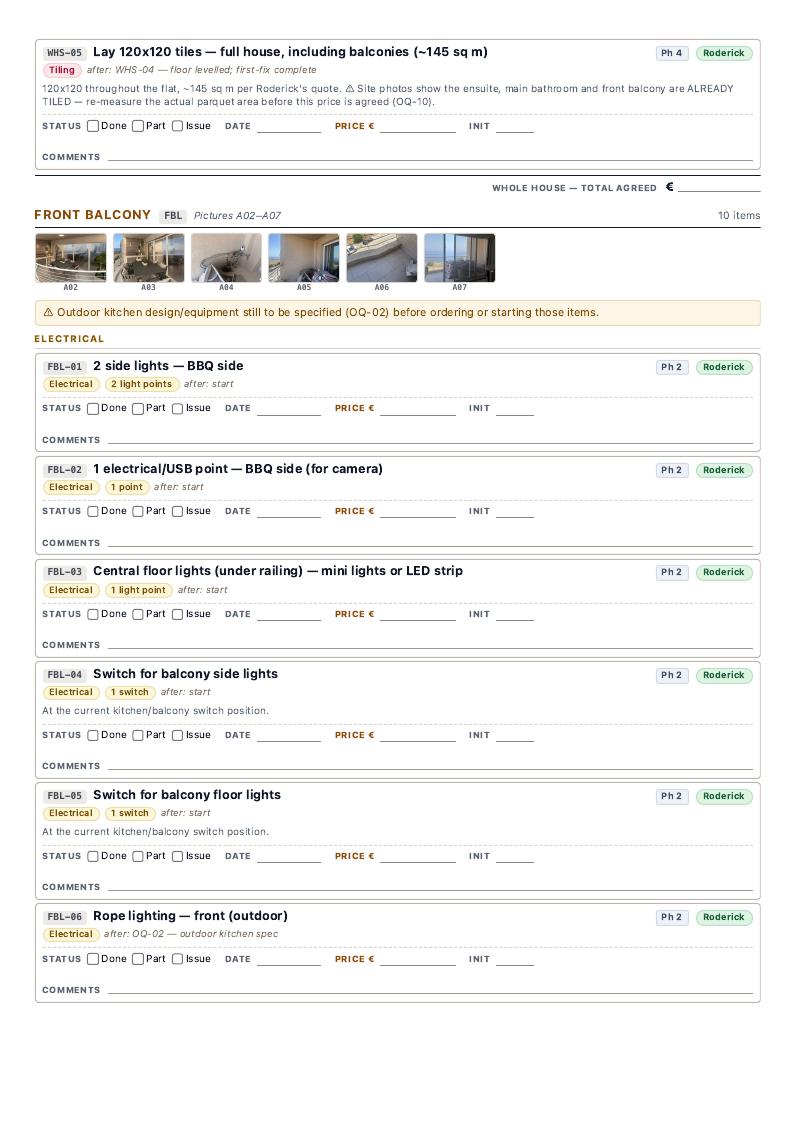
Task: Click the Tiling tag on WHS-05
Action: (x=62, y=70)
